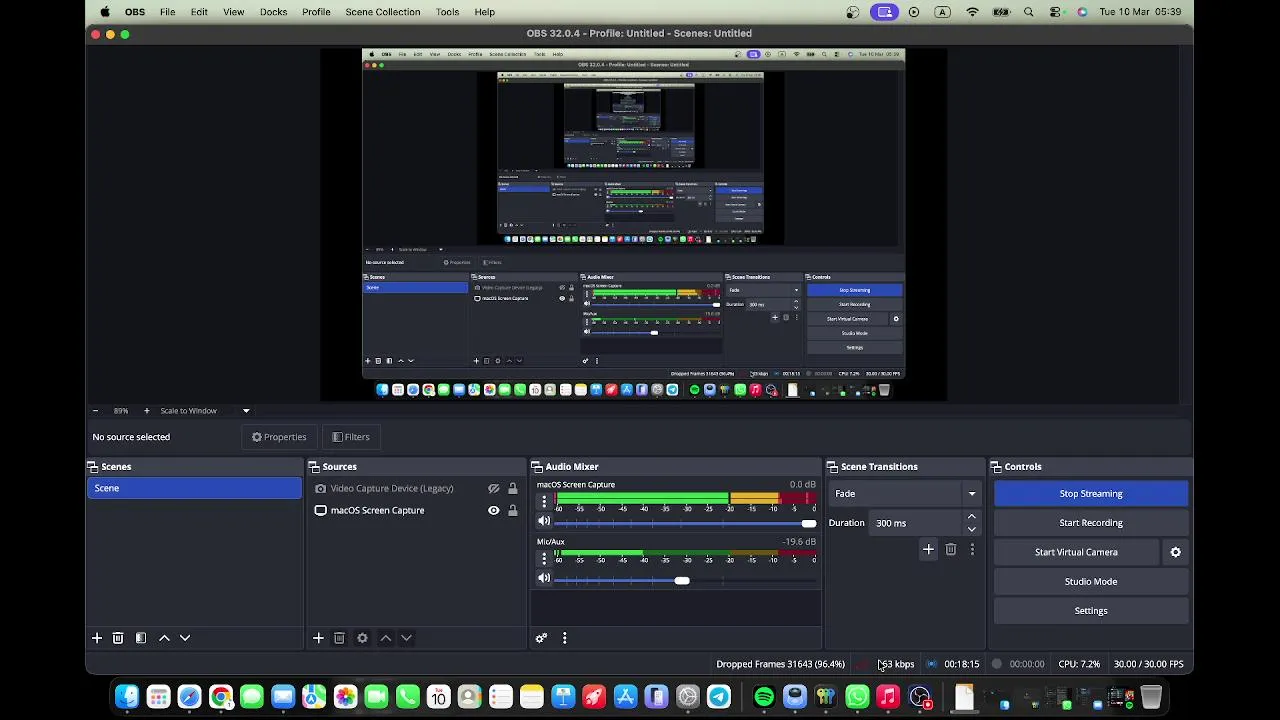Click Start Virtual Camera
Image resolution: width=1280 pixels, height=720 pixels.
point(1076,552)
